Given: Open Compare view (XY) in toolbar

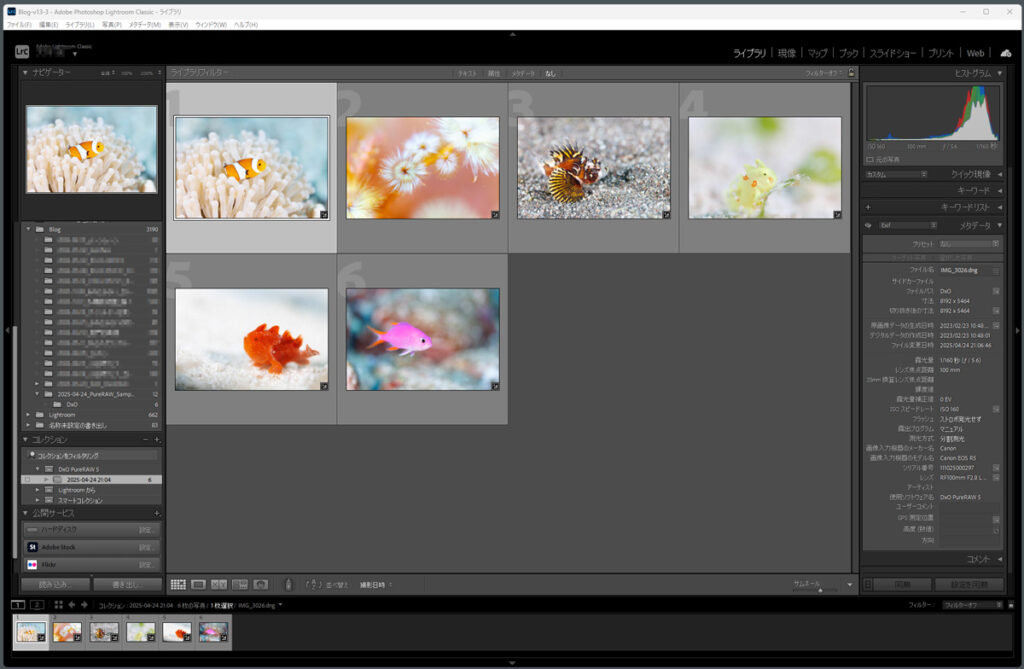Looking at the screenshot, I should [x=219, y=585].
